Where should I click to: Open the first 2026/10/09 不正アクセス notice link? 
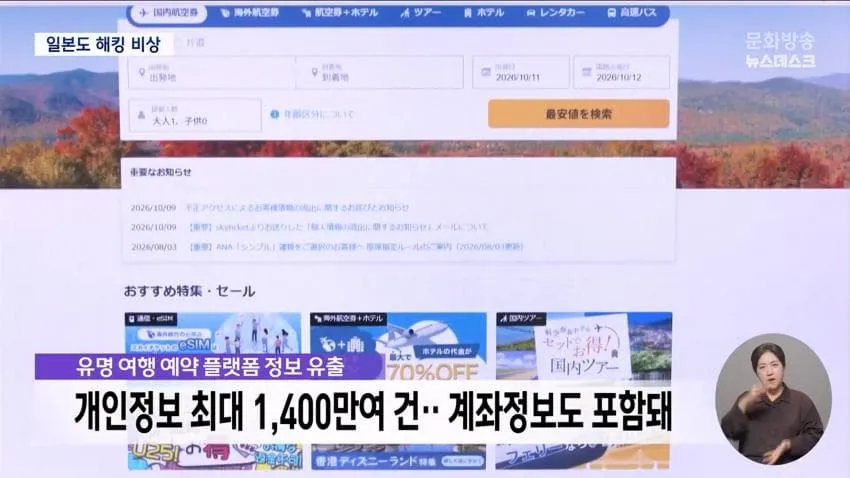tap(297, 208)
